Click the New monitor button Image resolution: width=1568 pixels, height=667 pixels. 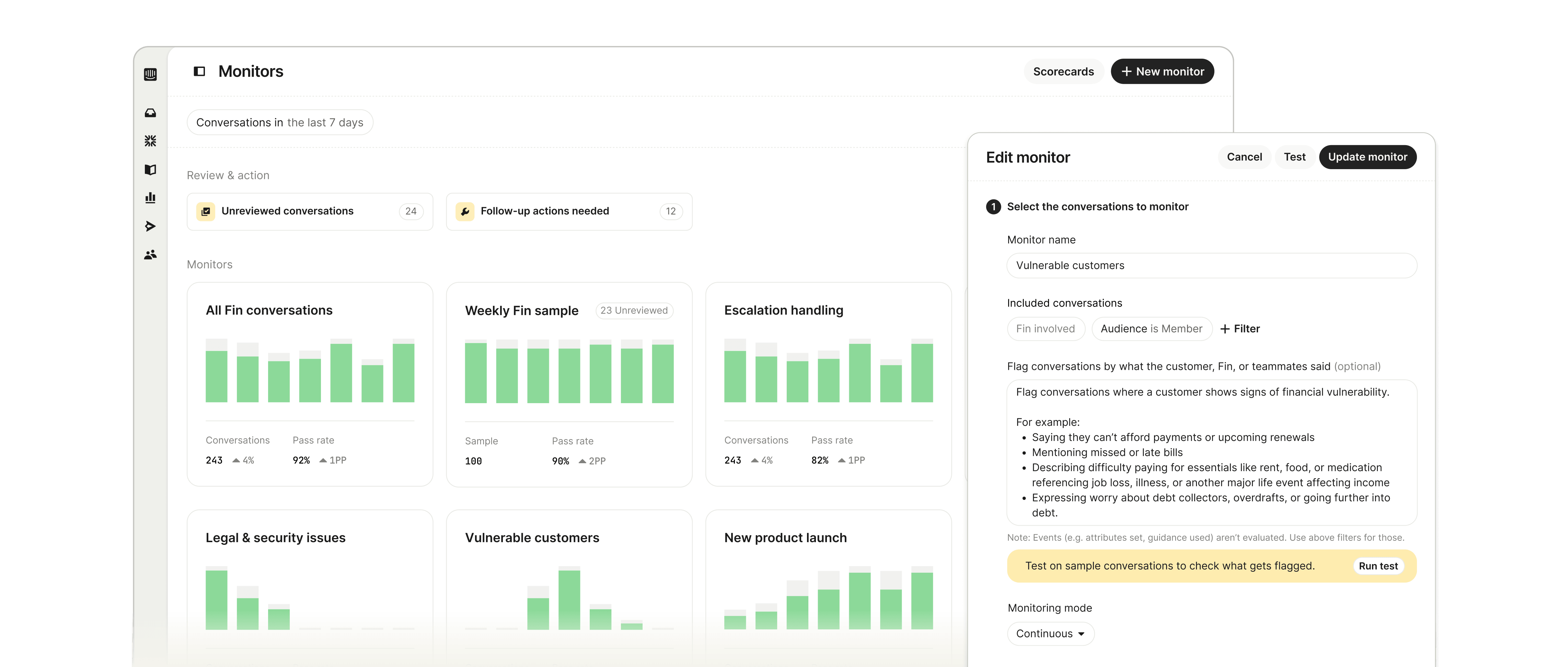[1162, 72]
